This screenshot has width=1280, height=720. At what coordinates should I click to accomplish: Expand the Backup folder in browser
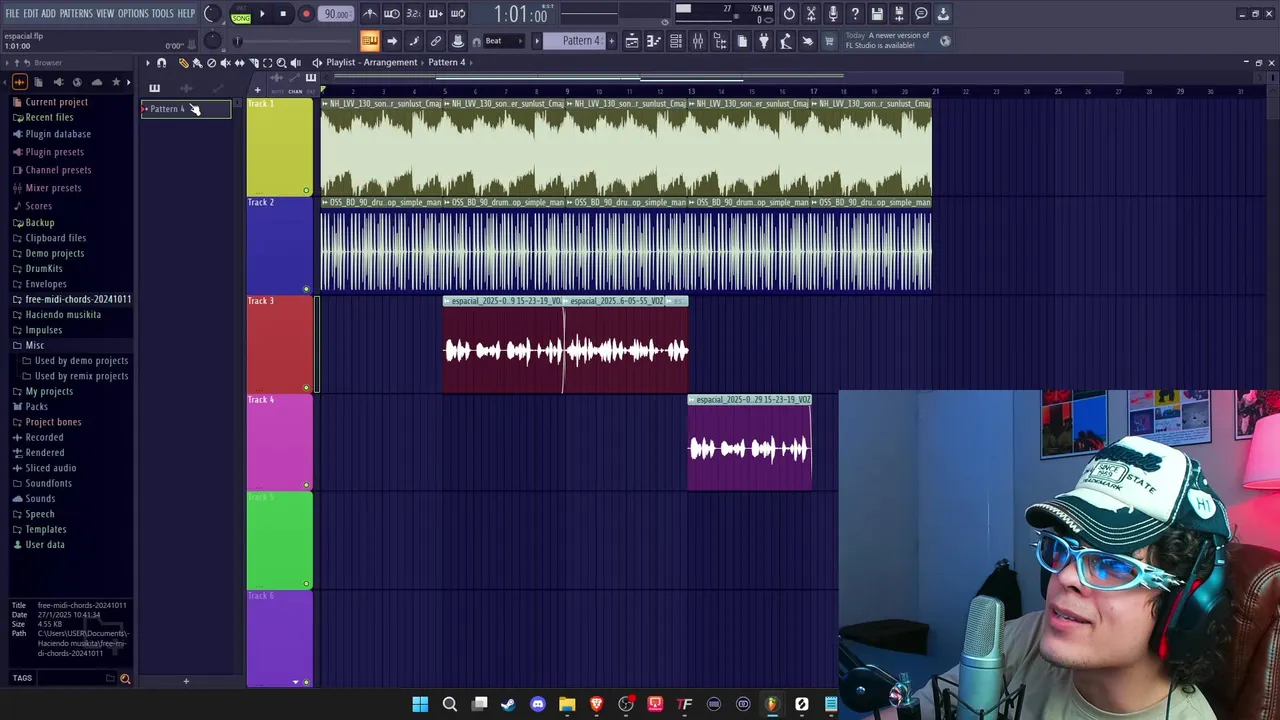[40, 223]
